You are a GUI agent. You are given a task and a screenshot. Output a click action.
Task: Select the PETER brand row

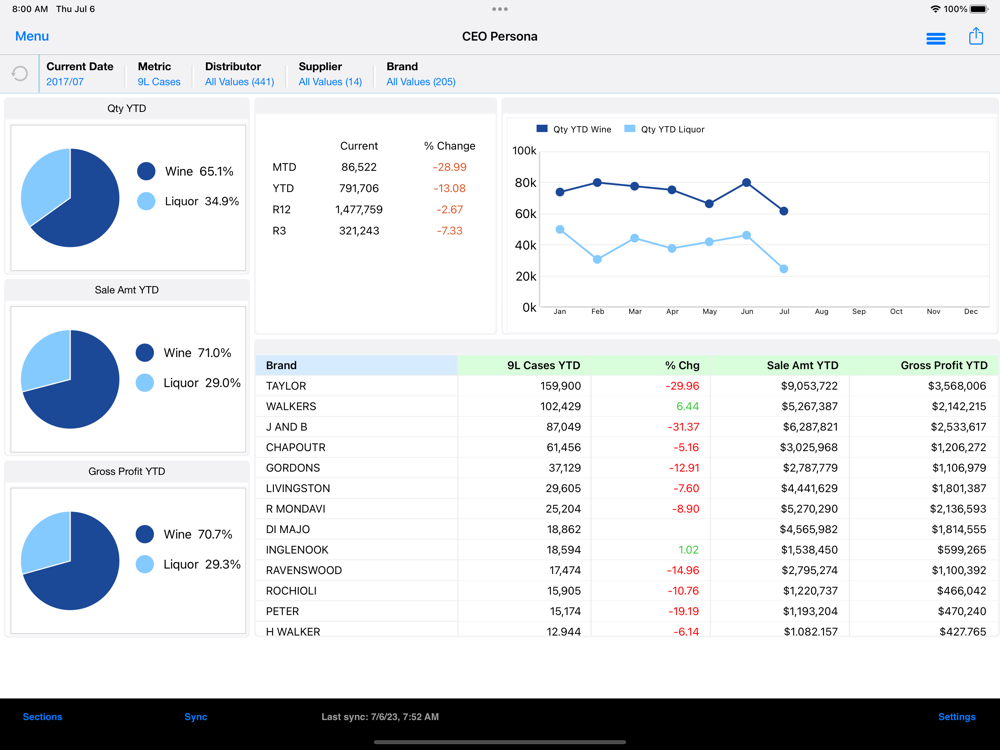coord(627,611)
